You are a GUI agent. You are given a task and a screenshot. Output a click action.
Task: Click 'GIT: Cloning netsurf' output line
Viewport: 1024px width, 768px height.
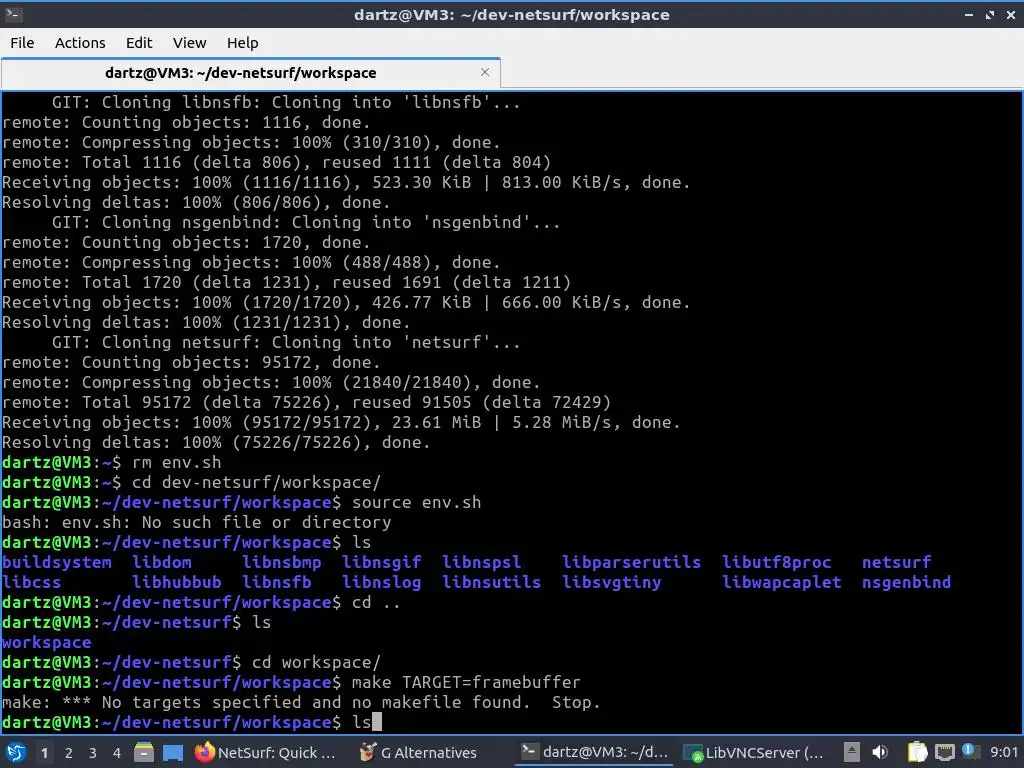tap(286, 342)
